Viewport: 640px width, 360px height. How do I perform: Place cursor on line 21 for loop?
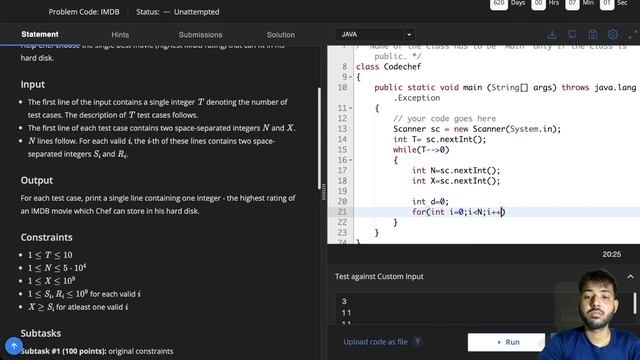[458, 212]
